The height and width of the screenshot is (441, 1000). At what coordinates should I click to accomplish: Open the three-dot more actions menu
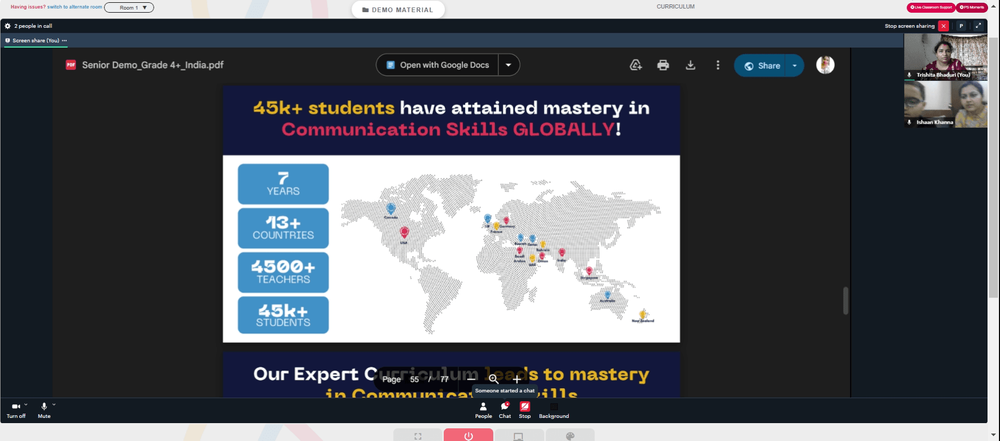717,65
